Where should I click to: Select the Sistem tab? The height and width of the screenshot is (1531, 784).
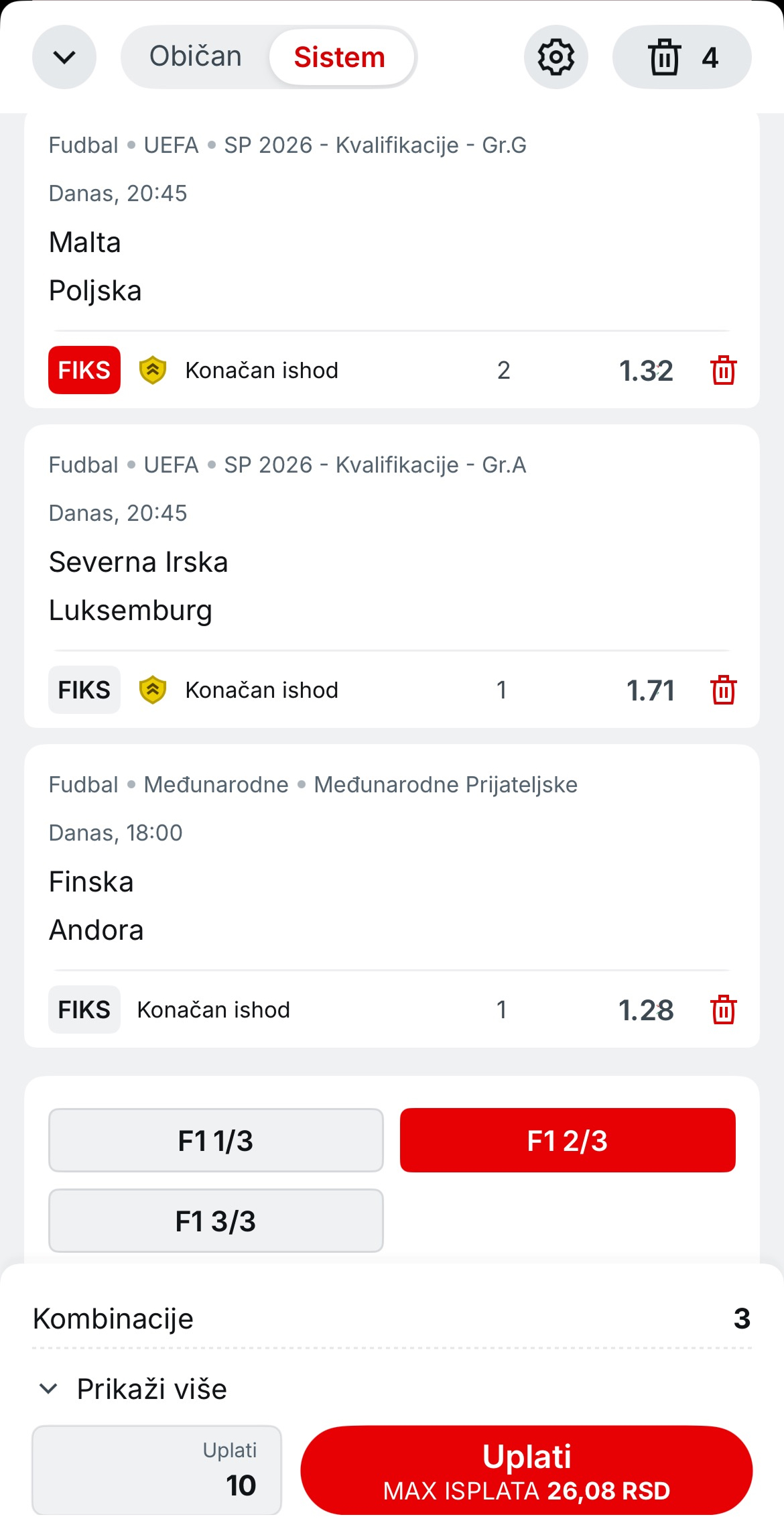340,57
